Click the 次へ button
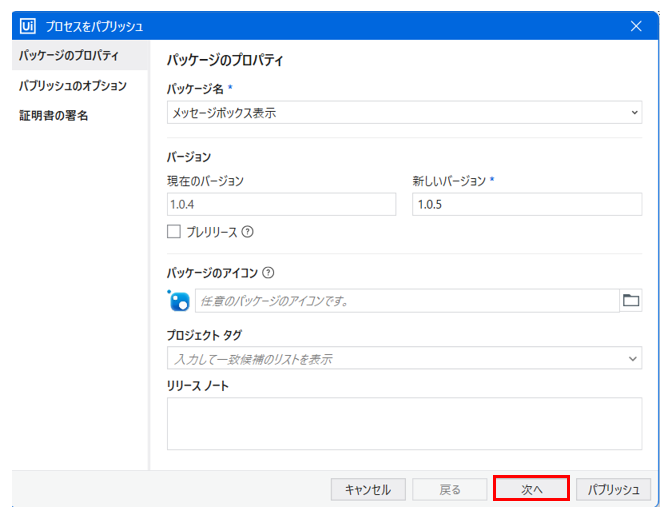 pyautogui.click(x=531, y=489)
